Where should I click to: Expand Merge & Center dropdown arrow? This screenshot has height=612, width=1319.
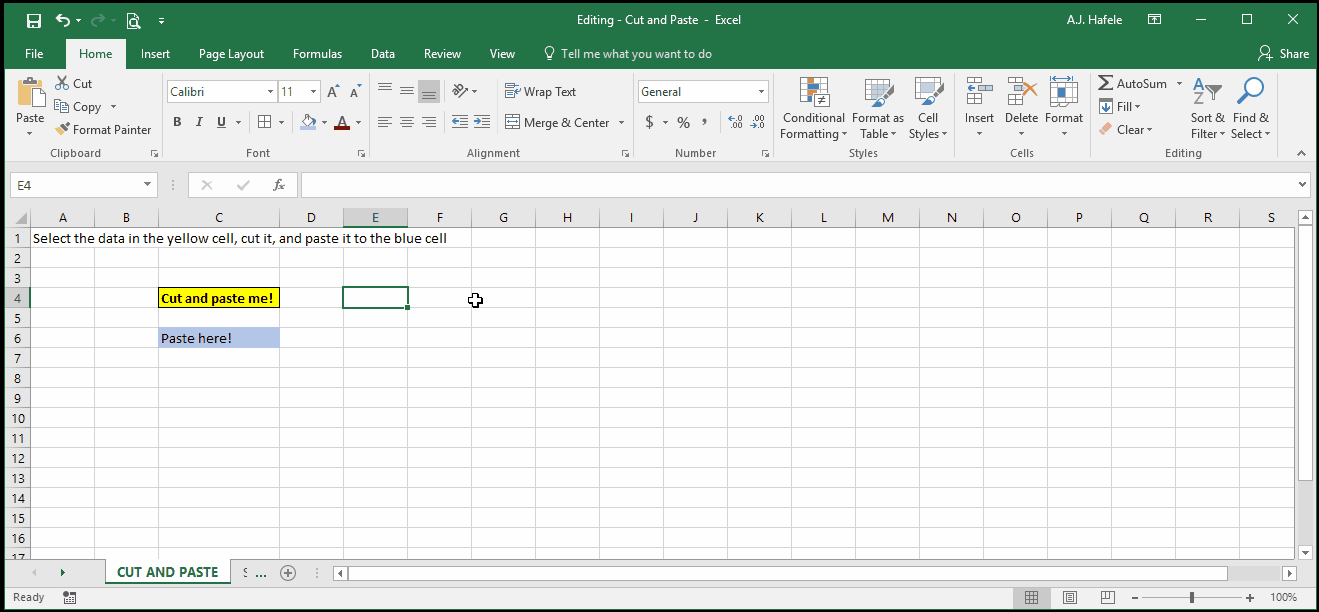(621, 122)
